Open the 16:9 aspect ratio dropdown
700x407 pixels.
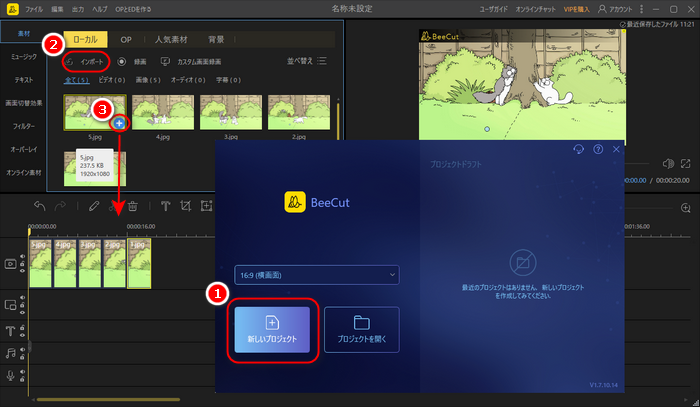[315, 274]
